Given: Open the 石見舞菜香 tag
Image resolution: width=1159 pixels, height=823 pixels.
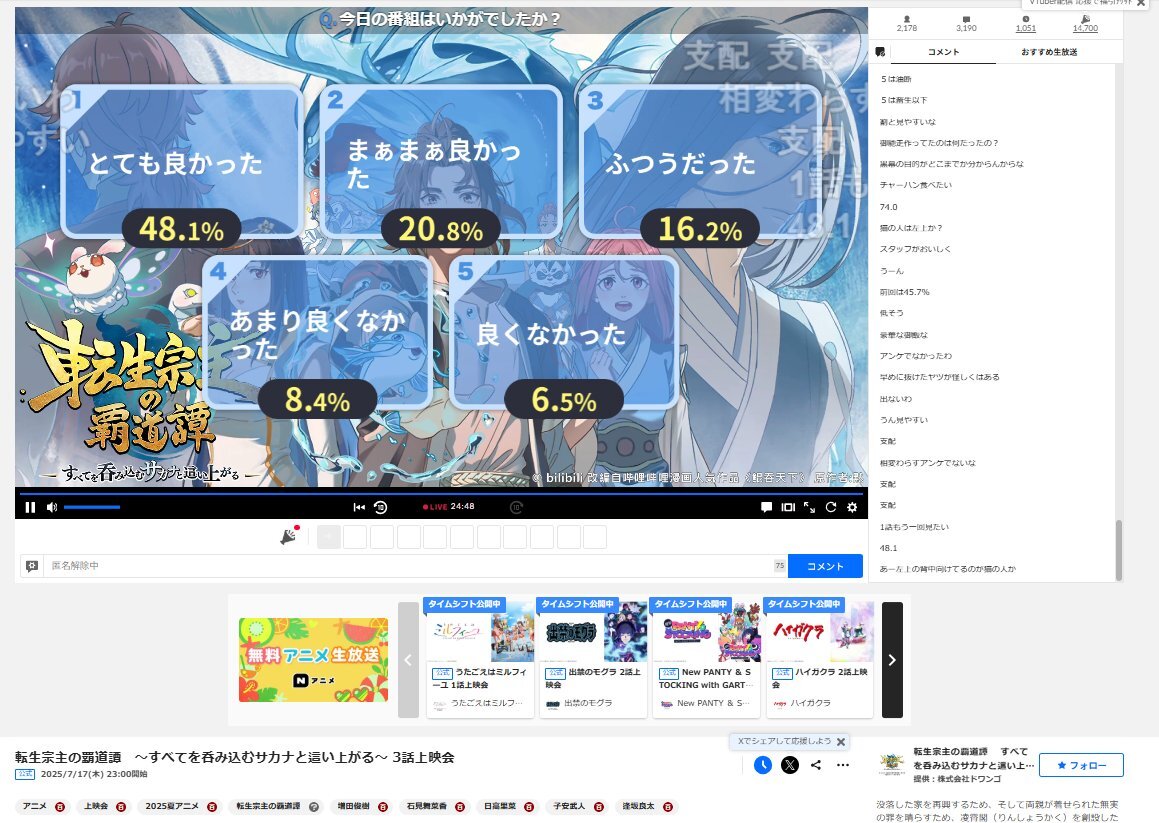Looking at the screenshot, I should tap(426, 806).
